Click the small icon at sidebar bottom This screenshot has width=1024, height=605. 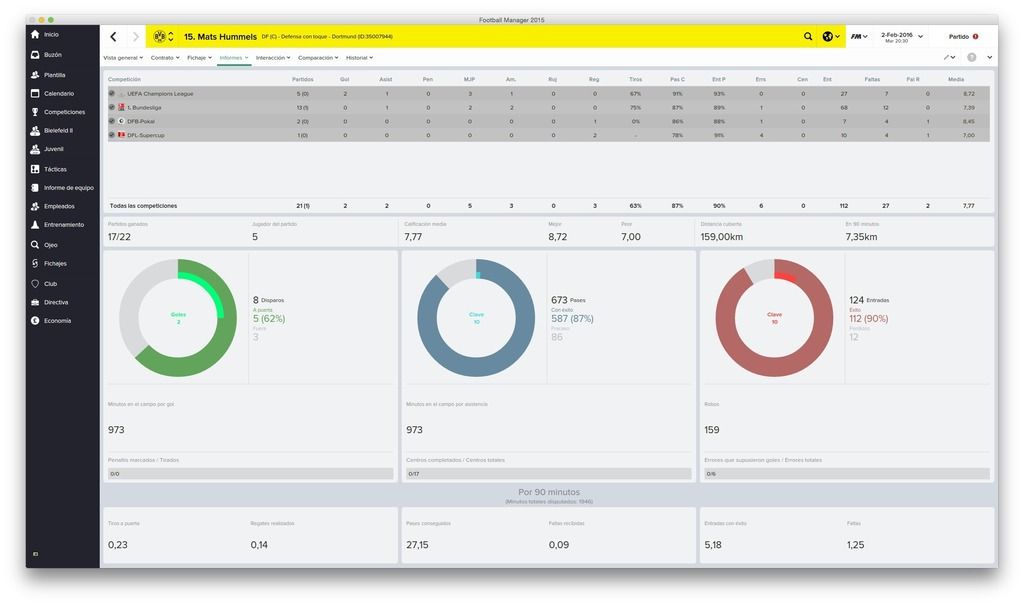click(x=35, y=554)
